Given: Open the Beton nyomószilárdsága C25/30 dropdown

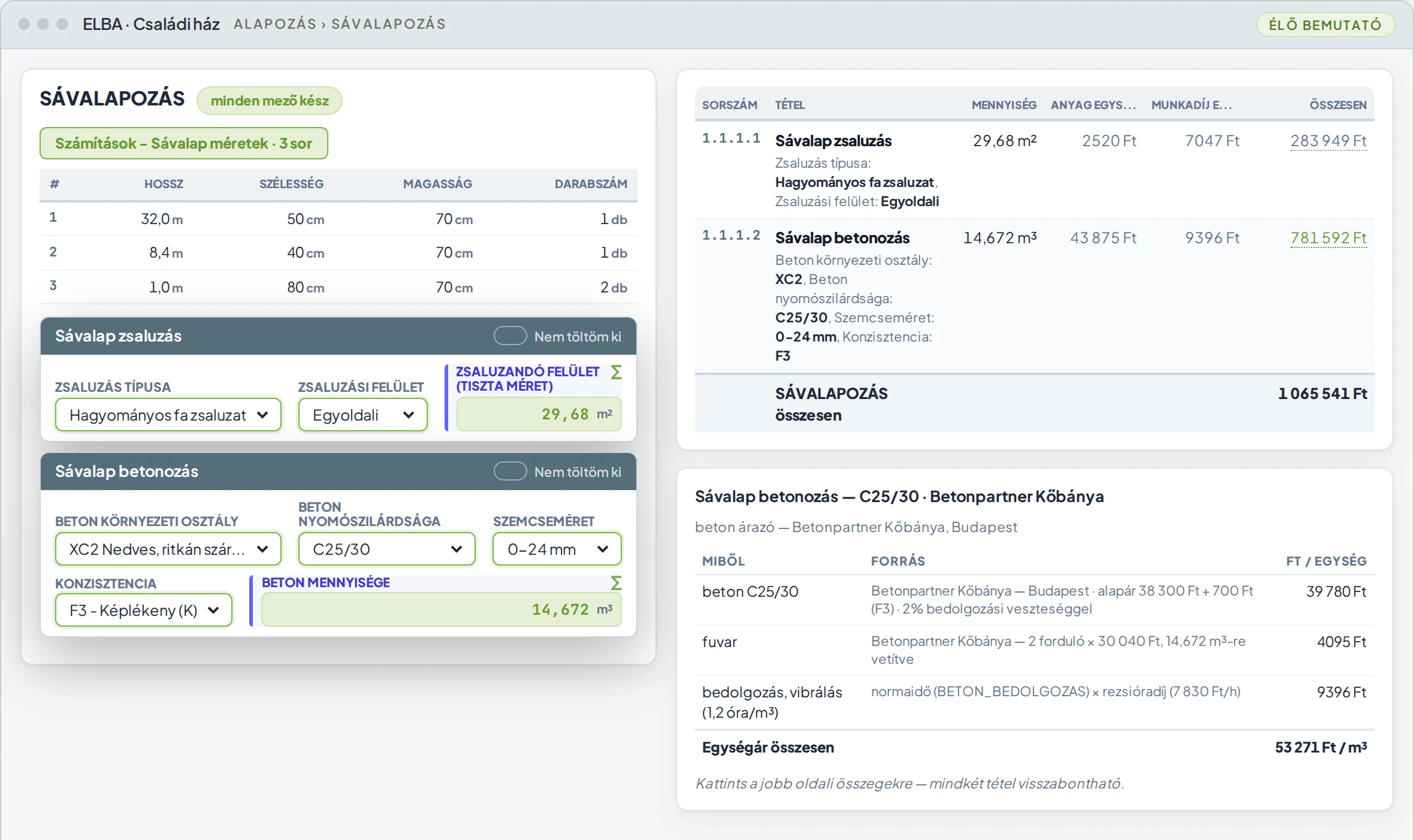Looking at the screenshot, I should click(x=387, y=549).
